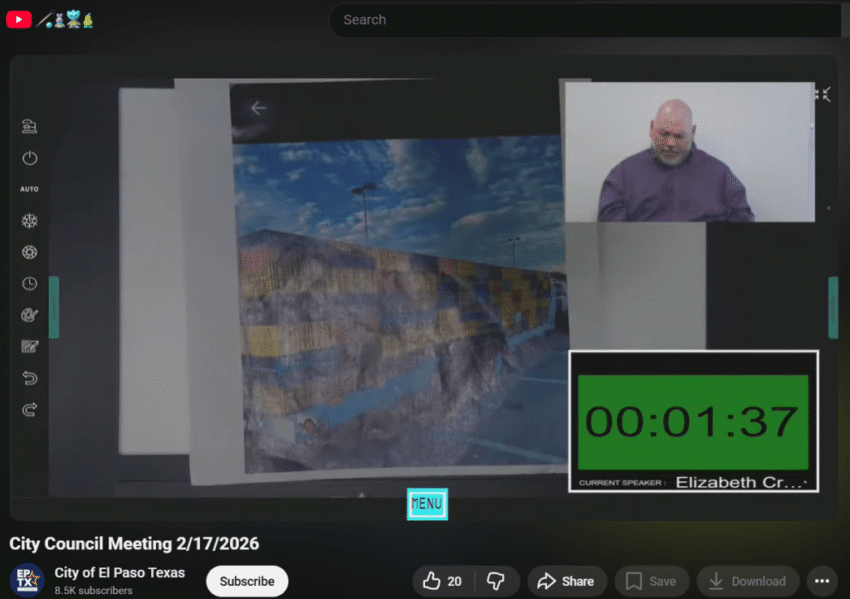Expand the left teal side panel handle
850x599 pixels.
click(x=54, y=307)
